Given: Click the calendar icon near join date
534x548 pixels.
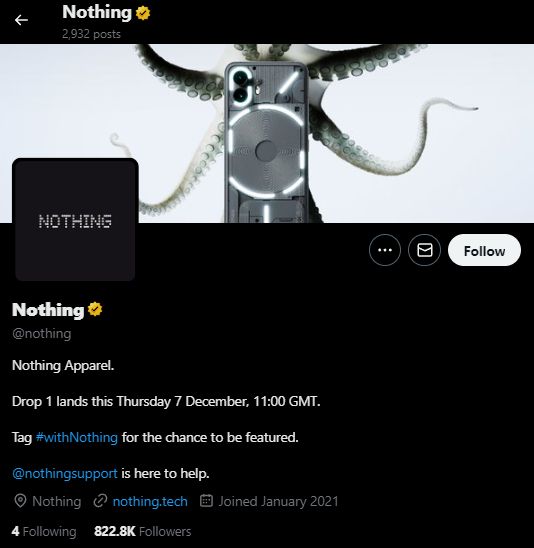Looking at the screenshot, I should tap(206, 501).
